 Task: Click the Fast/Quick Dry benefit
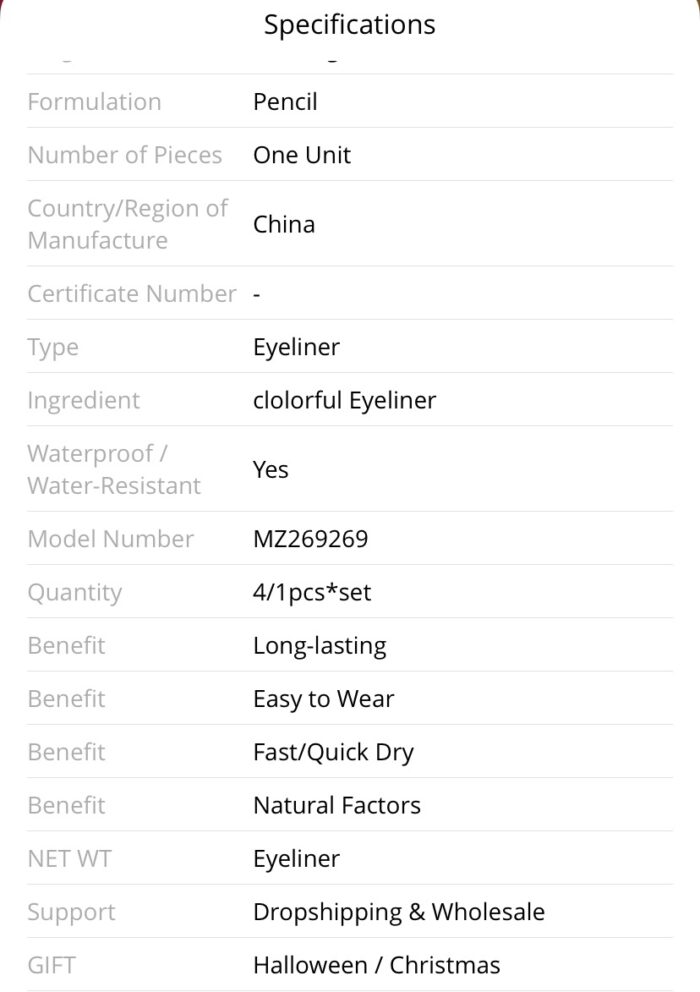[334, 752]
